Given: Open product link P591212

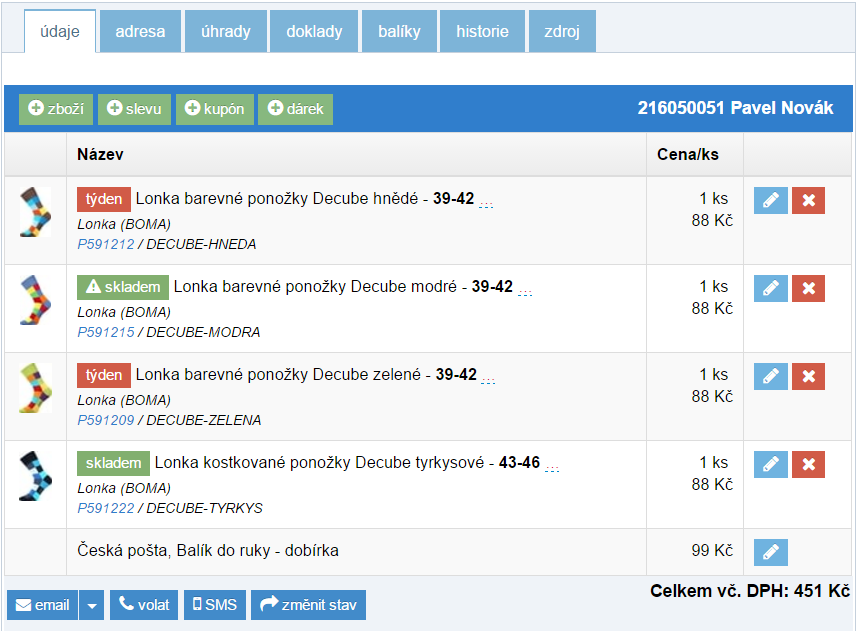Looking at the screenshot, I should click(x=105, y=244).
